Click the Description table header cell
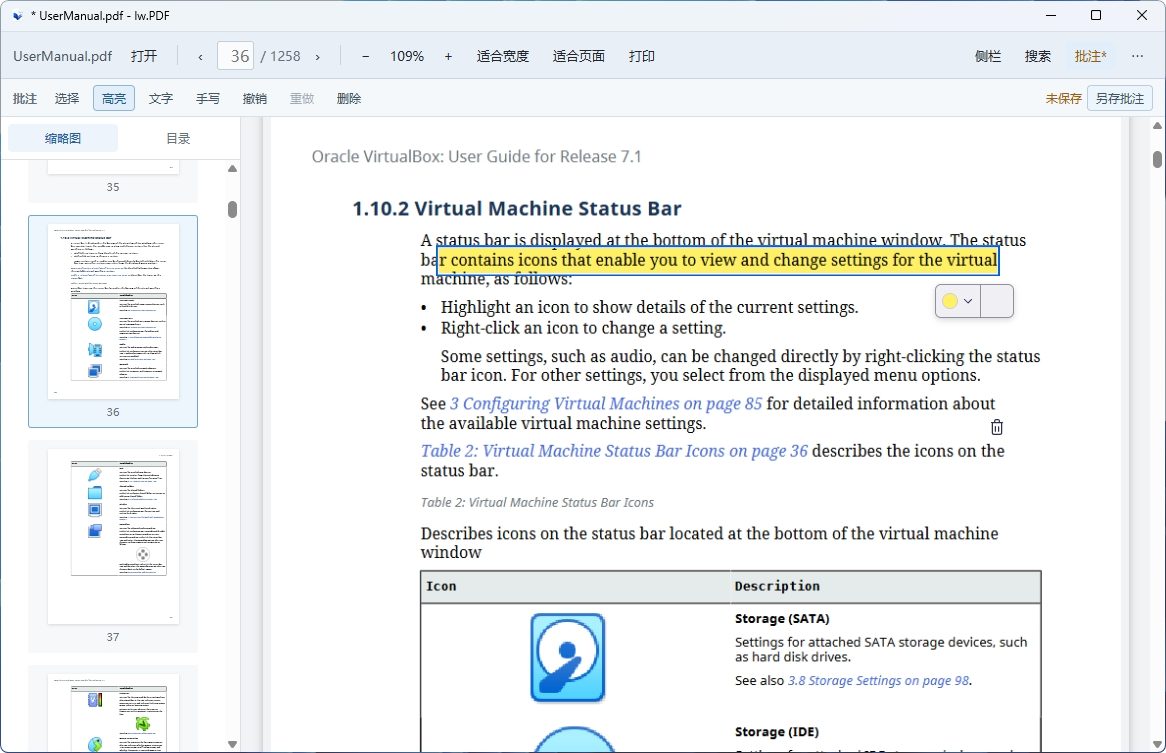The height and width of the screenshot is (753, 1166). coord(885,586)
